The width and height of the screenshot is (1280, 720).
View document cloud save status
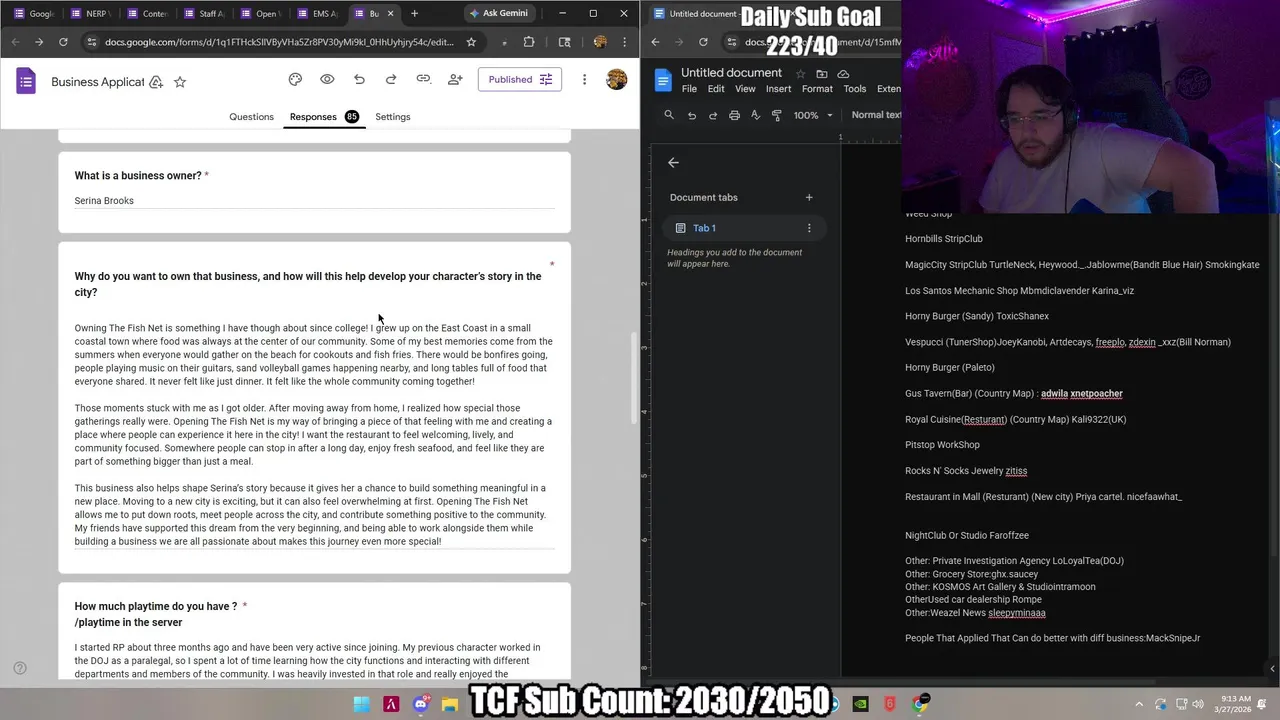point(843,74)
